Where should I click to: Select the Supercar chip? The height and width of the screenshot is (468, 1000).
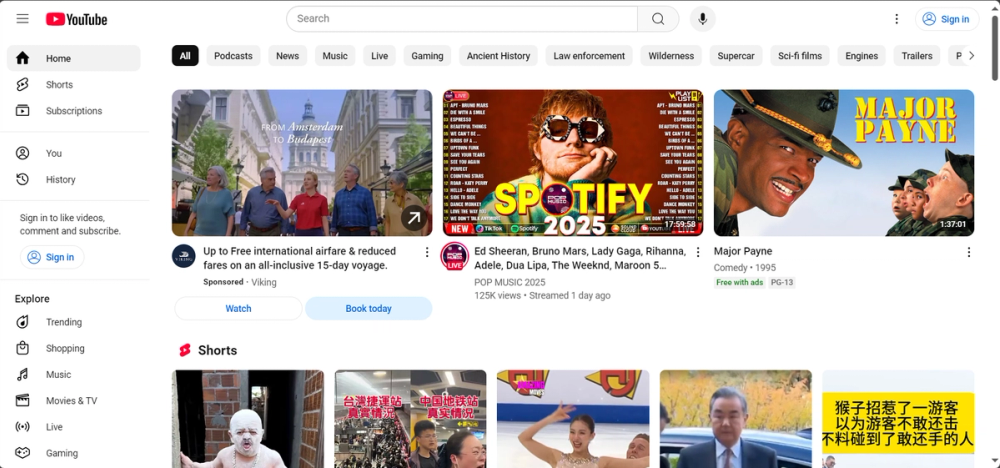tap(736, 55)
